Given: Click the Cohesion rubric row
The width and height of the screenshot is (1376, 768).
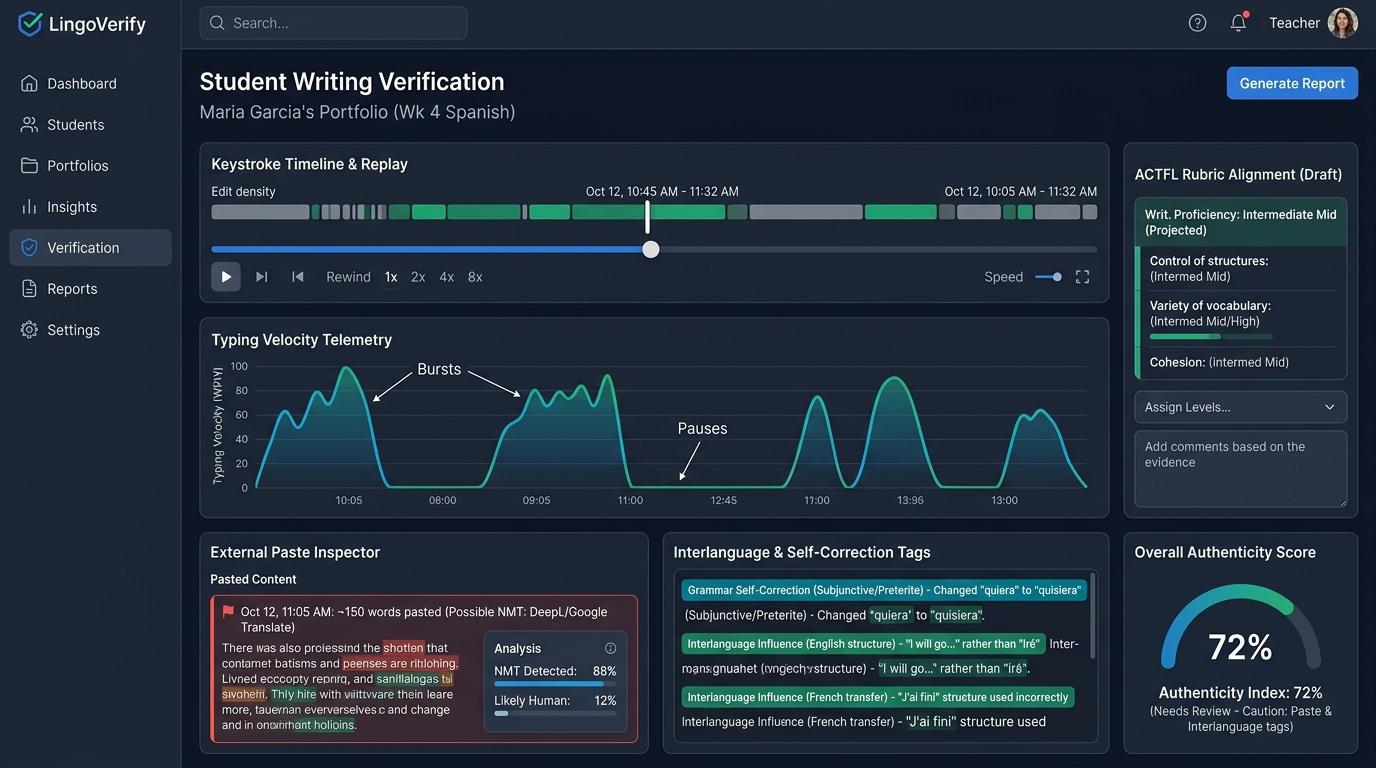Looking at the screenshot, I should [x=1242, y=362].
